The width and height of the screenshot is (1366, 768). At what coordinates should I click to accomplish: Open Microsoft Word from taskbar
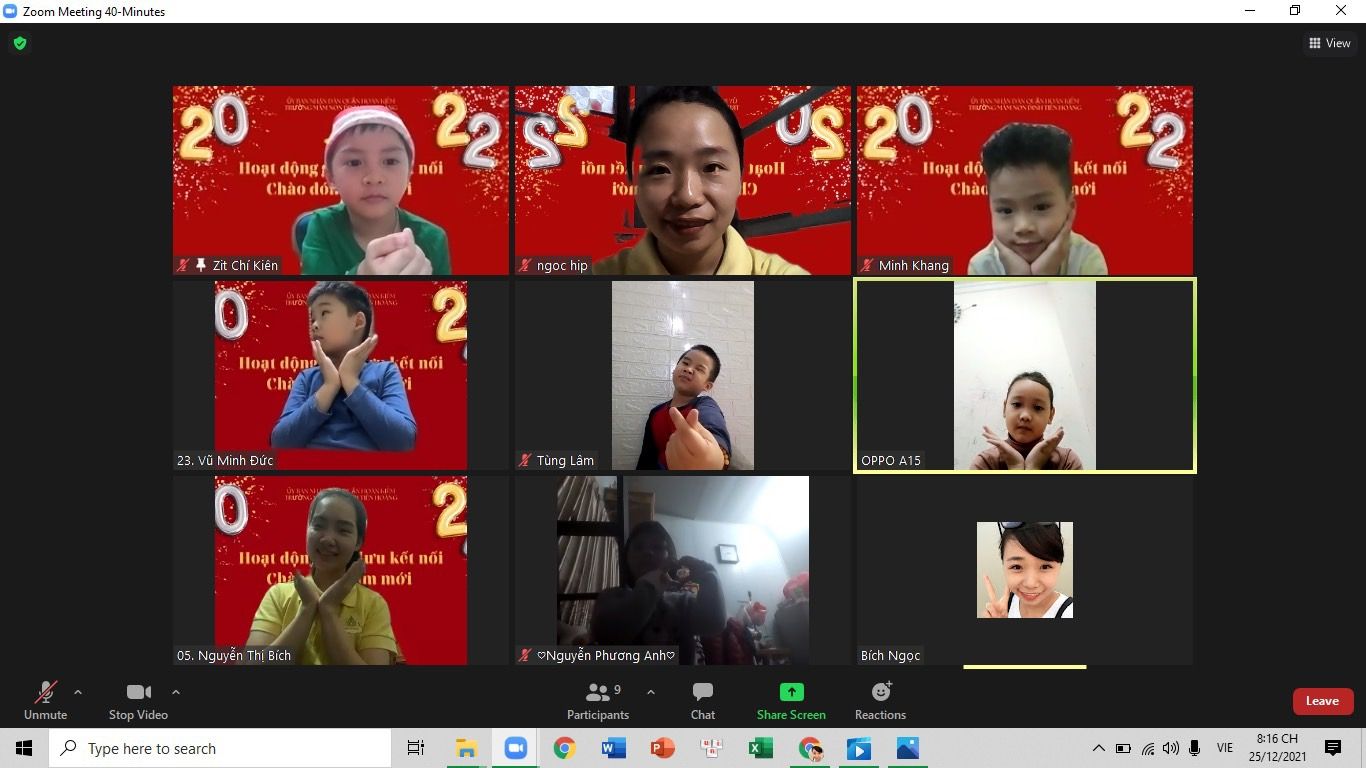pyautogui.click(x=613, y=748)
